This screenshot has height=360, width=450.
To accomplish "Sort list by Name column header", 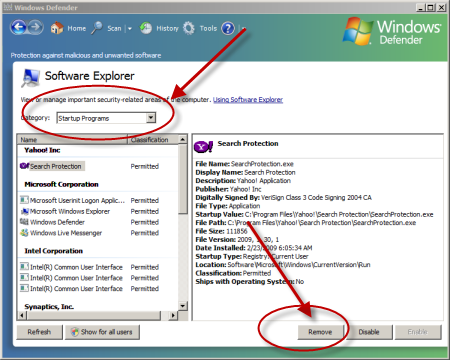I will pos(72,139).
